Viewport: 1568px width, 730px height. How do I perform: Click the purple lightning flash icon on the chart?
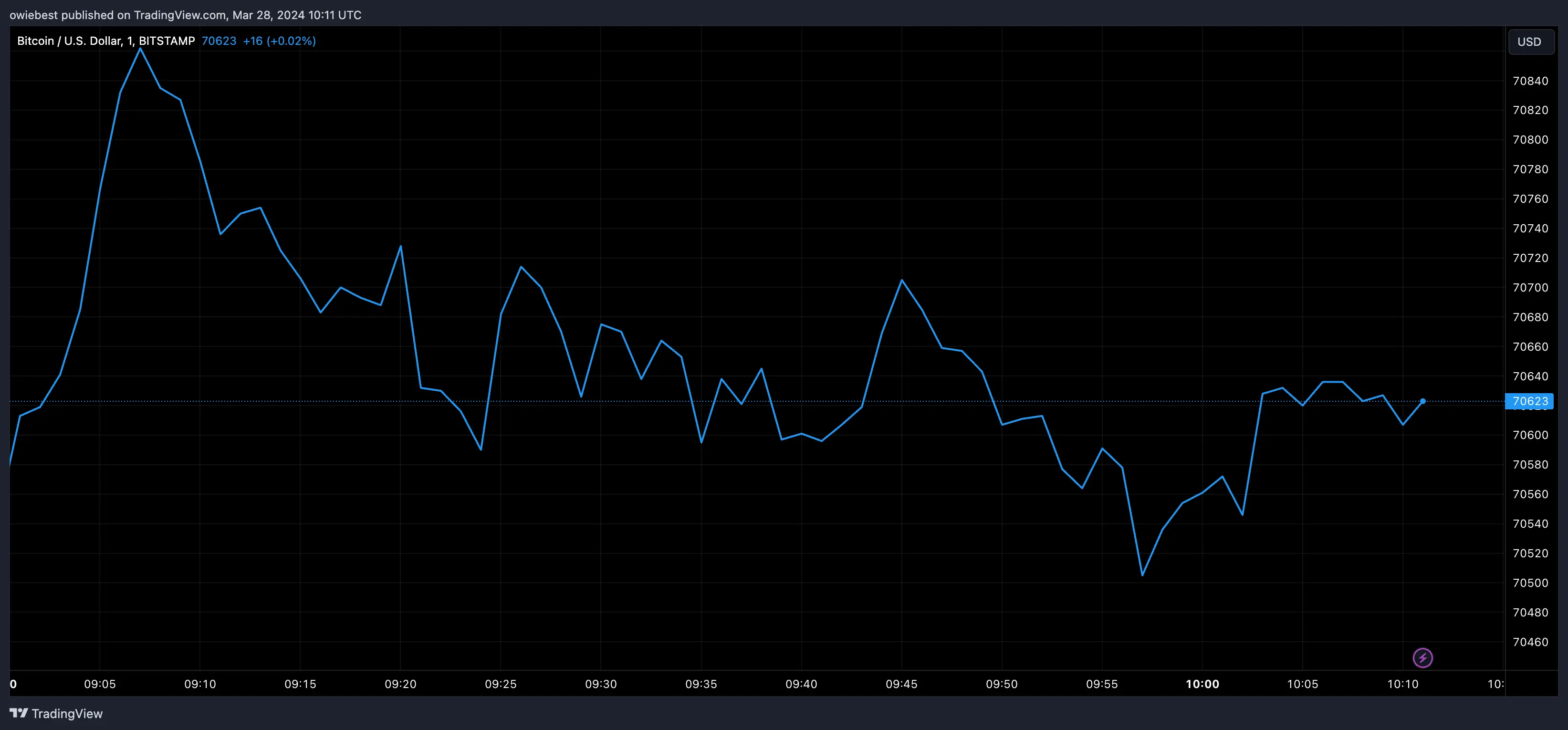(x=1422, y=657)
